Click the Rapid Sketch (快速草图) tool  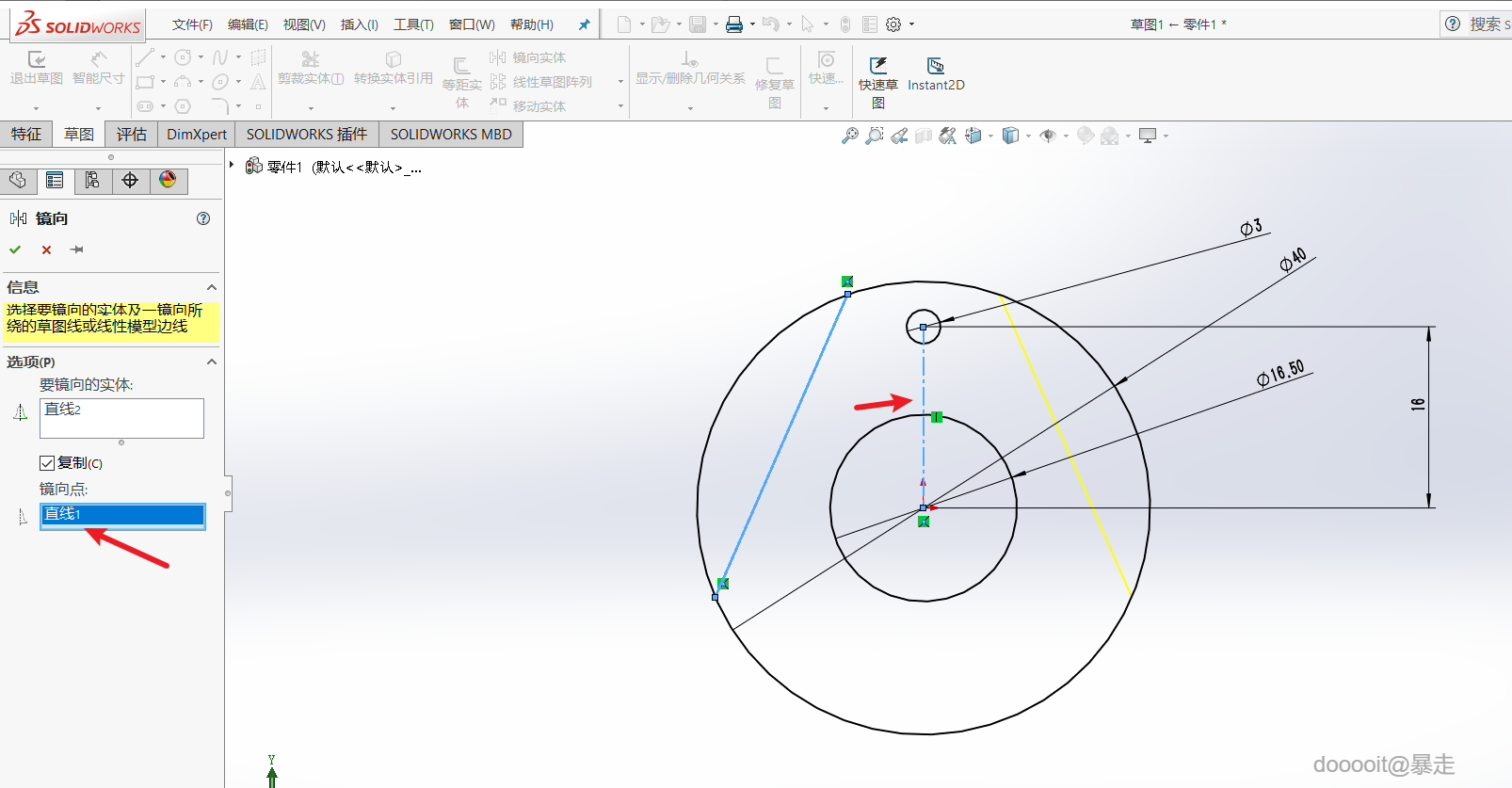click(x=877, y=73)
